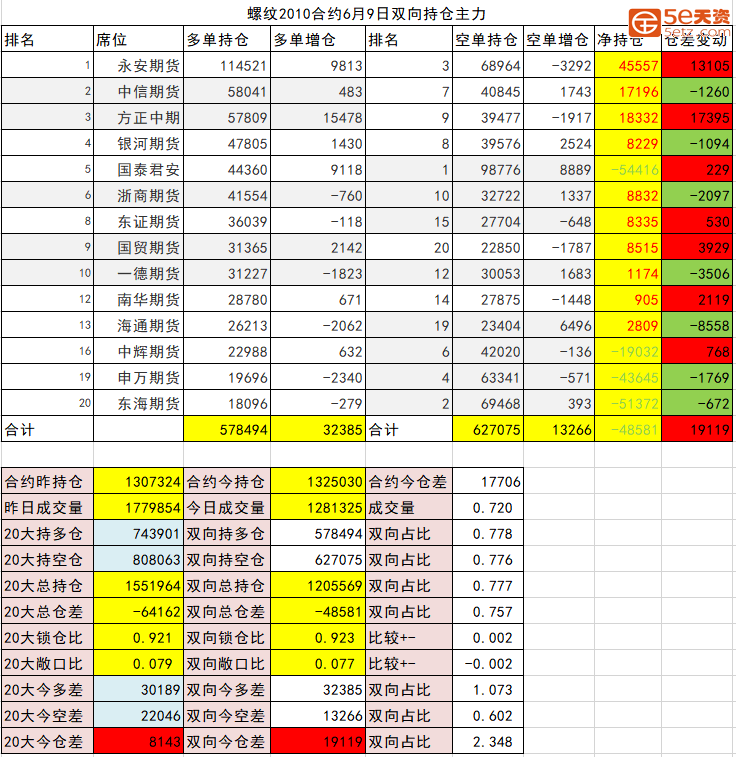The width and height of the screenshot is (736, 757).
Task: Select green change cell -8558
Action: (697, 326)
